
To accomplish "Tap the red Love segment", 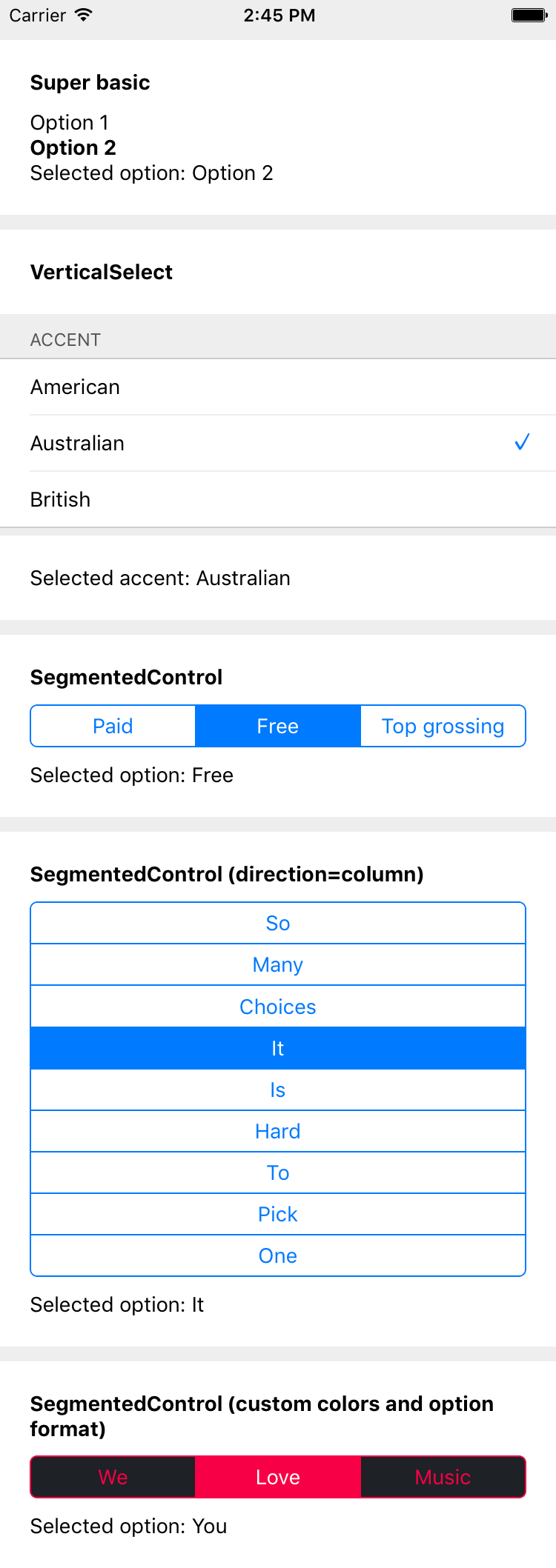I will (278, 1477).
